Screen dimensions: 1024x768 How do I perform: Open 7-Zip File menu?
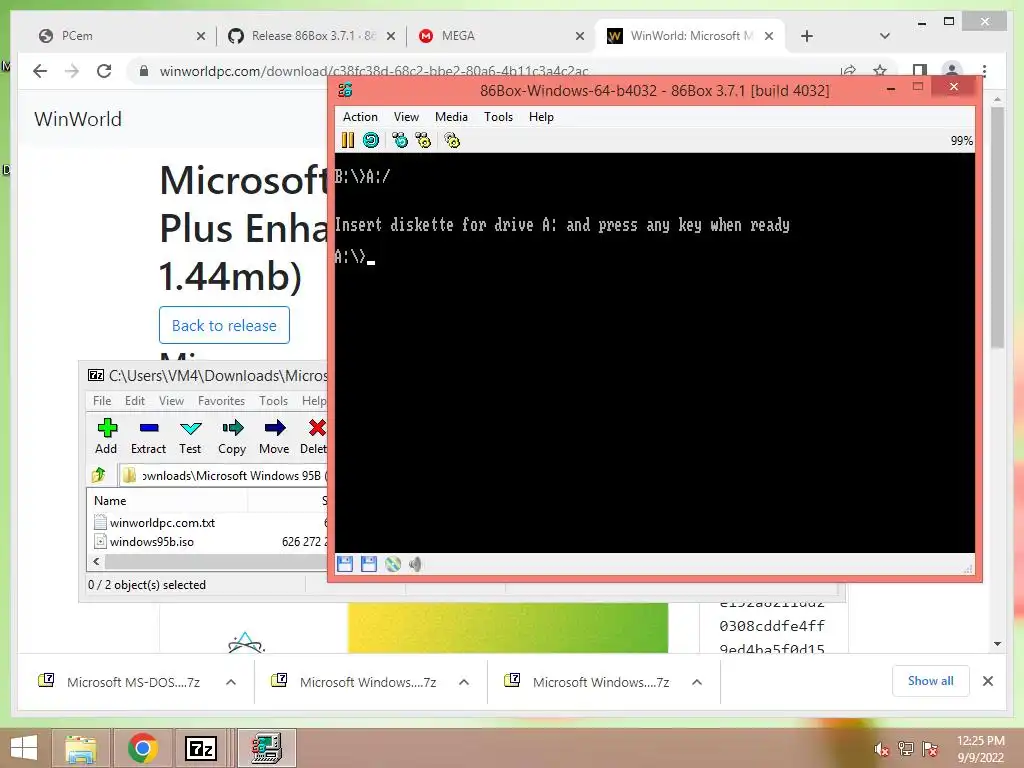pyautogui.click(x=102, y=400)
